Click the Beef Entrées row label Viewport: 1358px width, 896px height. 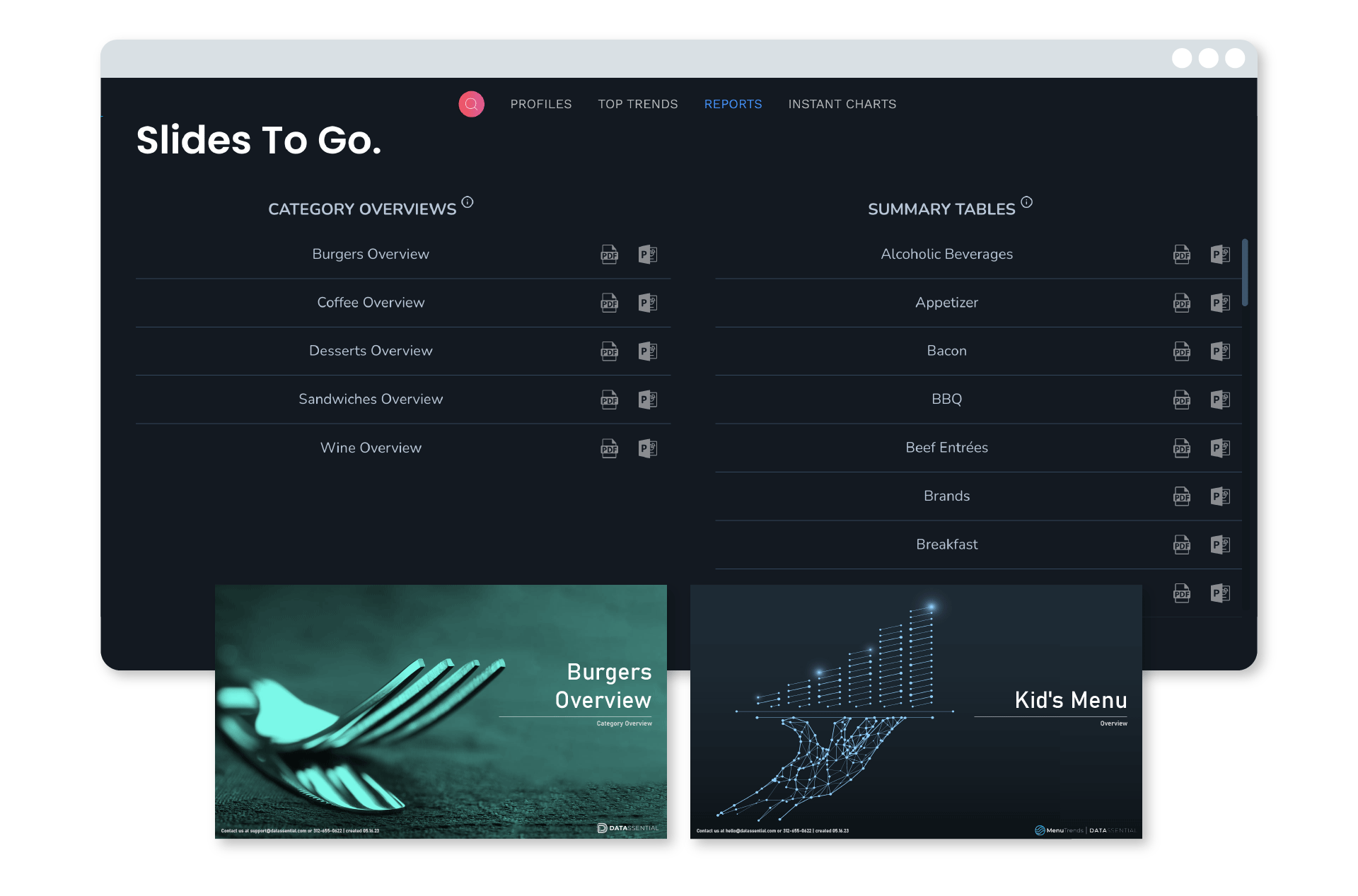pyautogui.click(x=946, y=448)
